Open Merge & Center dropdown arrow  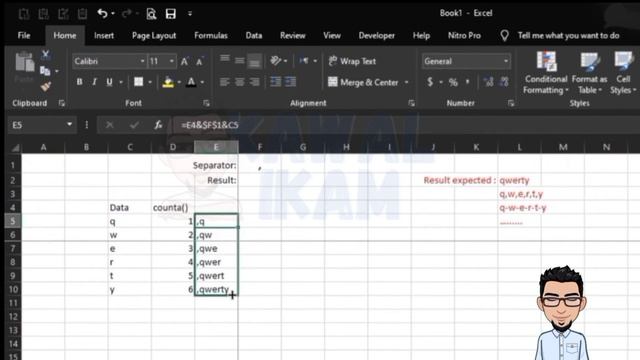point(407,82)
